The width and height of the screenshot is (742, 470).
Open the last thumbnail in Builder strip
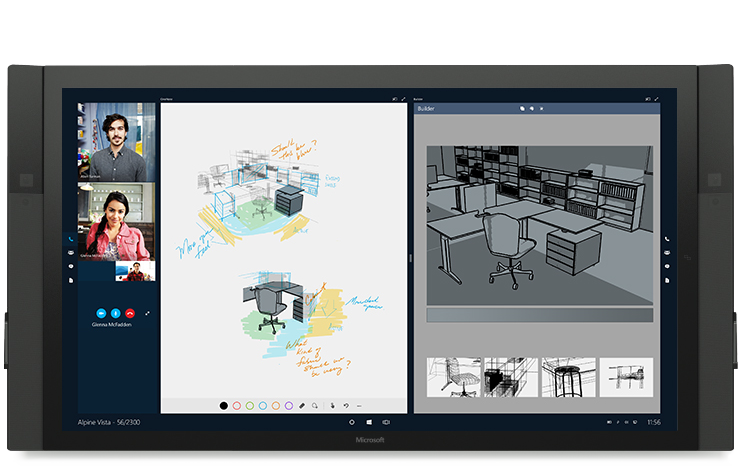[x=626, y=378]
